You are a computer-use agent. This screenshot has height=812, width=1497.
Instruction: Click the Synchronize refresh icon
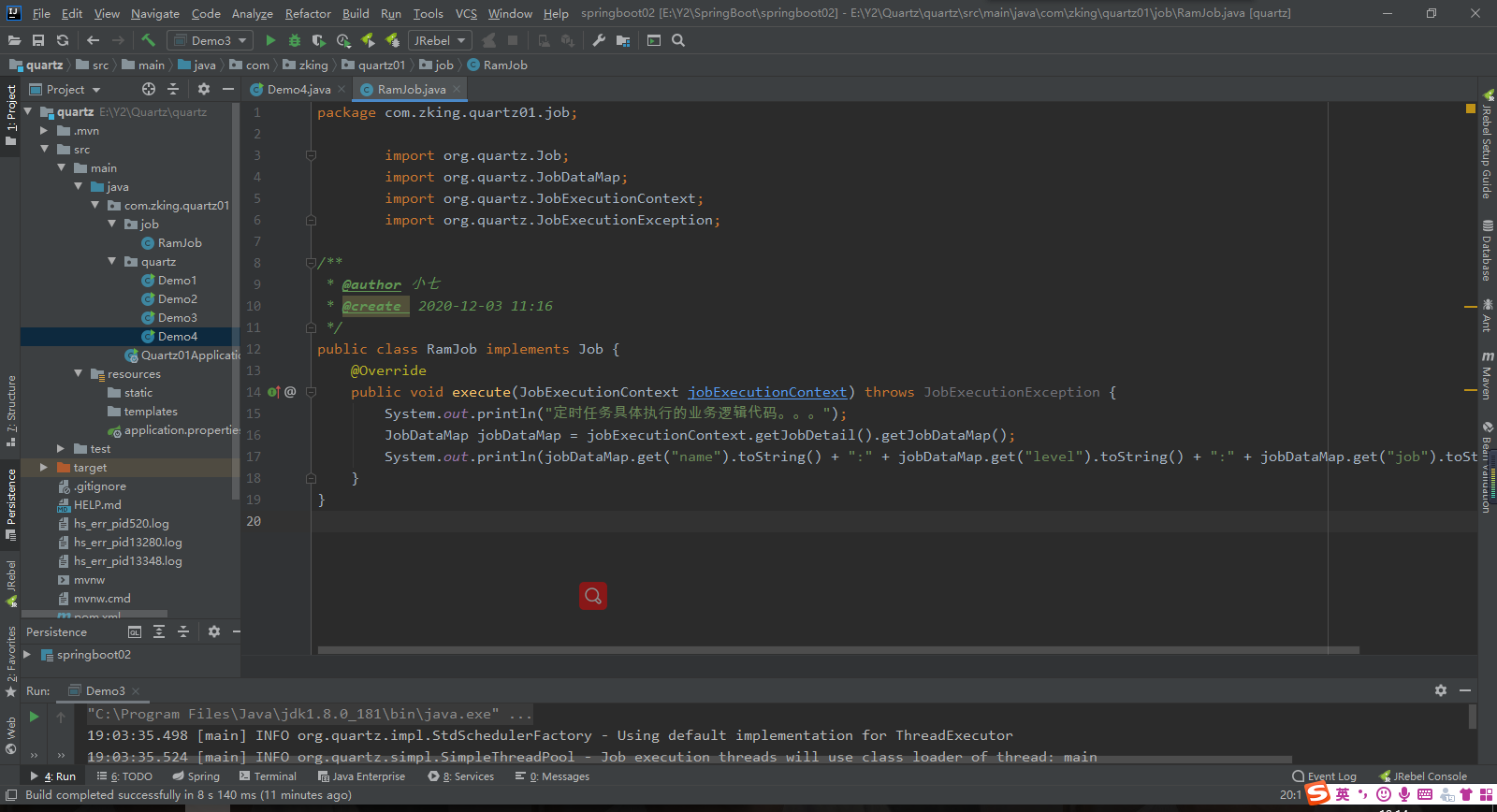pyautogui.click(x=63, y=40)
